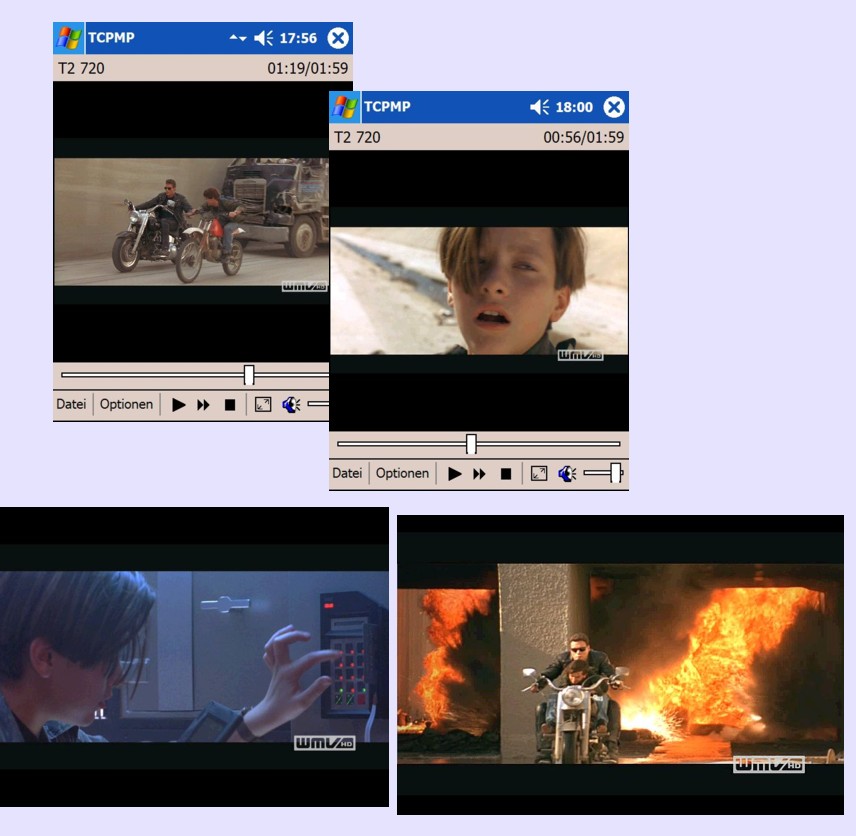This screenshot has height=836, width=856.
Task: Open Start flag in right TCPMP title bar
Action: [344, 107]
